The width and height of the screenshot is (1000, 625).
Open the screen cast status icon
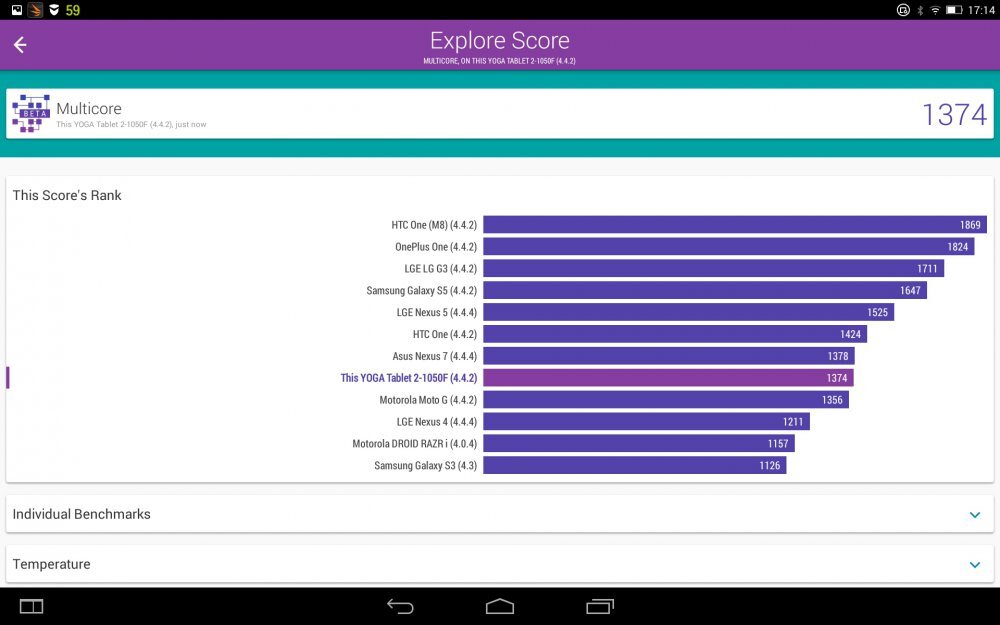tap(903, 9)
